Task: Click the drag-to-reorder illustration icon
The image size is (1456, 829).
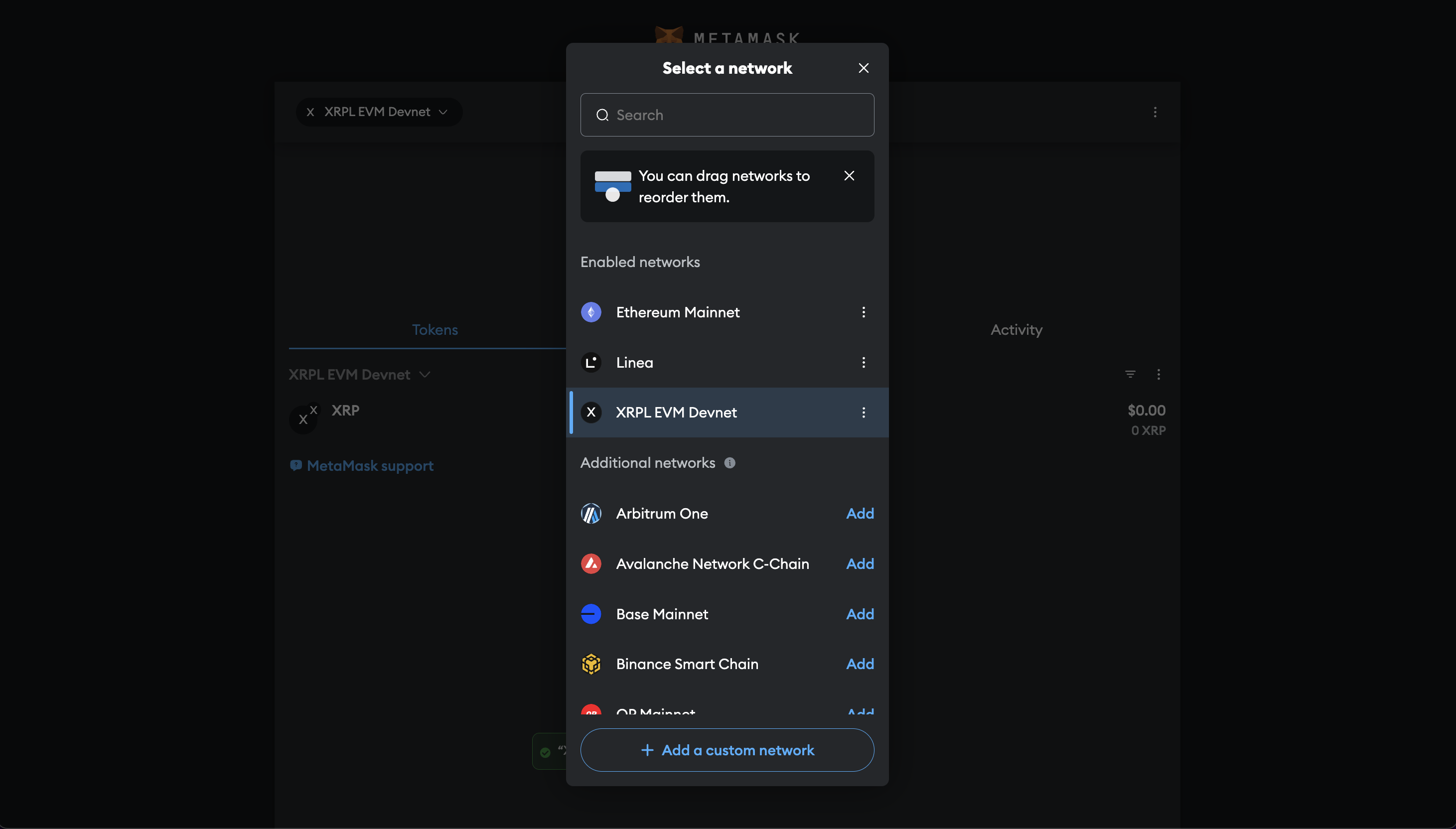Action: [613, 186]
